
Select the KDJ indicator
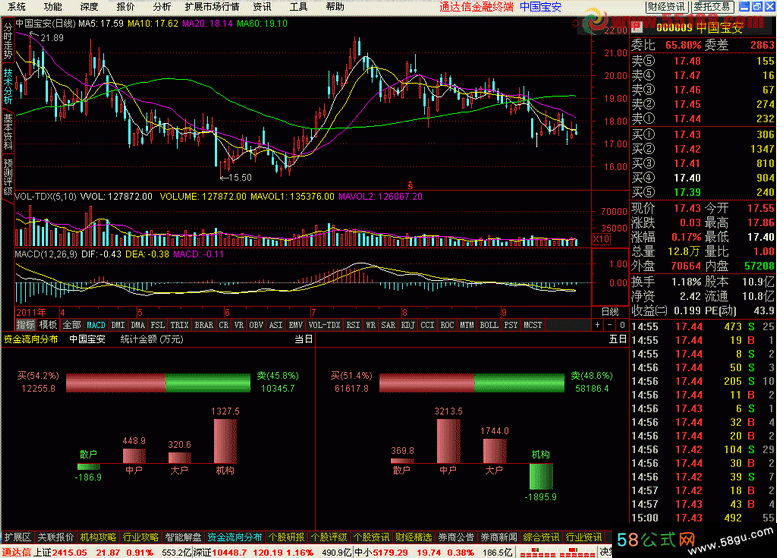(408, 325)
